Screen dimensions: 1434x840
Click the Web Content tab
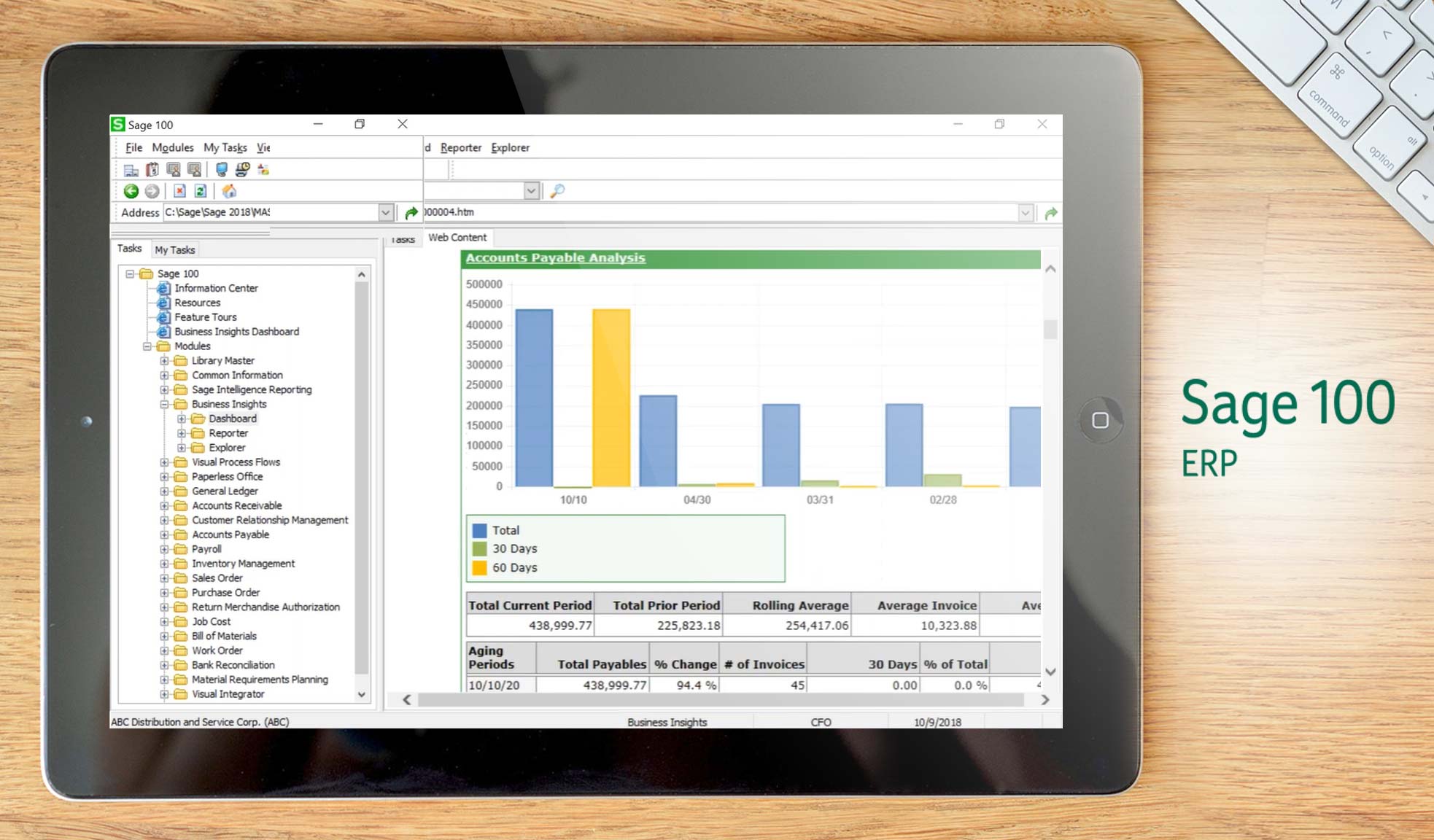pos(458,238)
